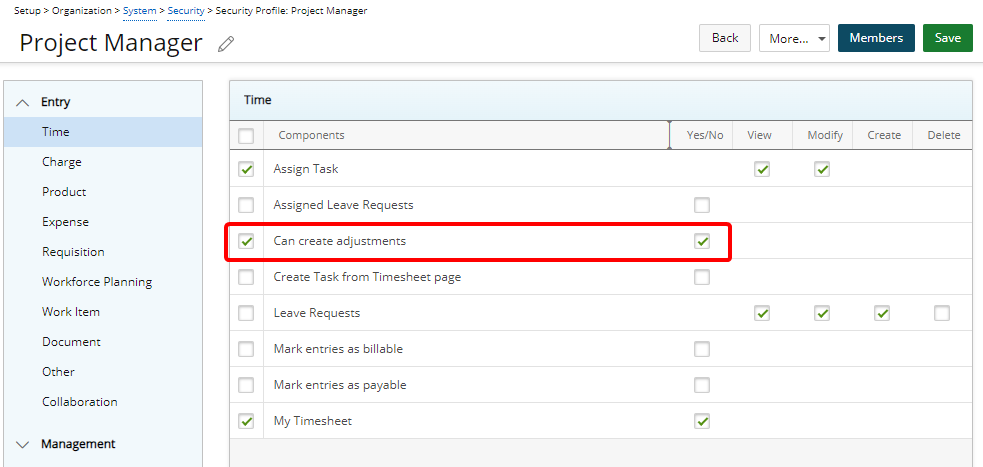Open the More... dropdown menu
Viewport: 983px width, 467px height.
[794, 38]
